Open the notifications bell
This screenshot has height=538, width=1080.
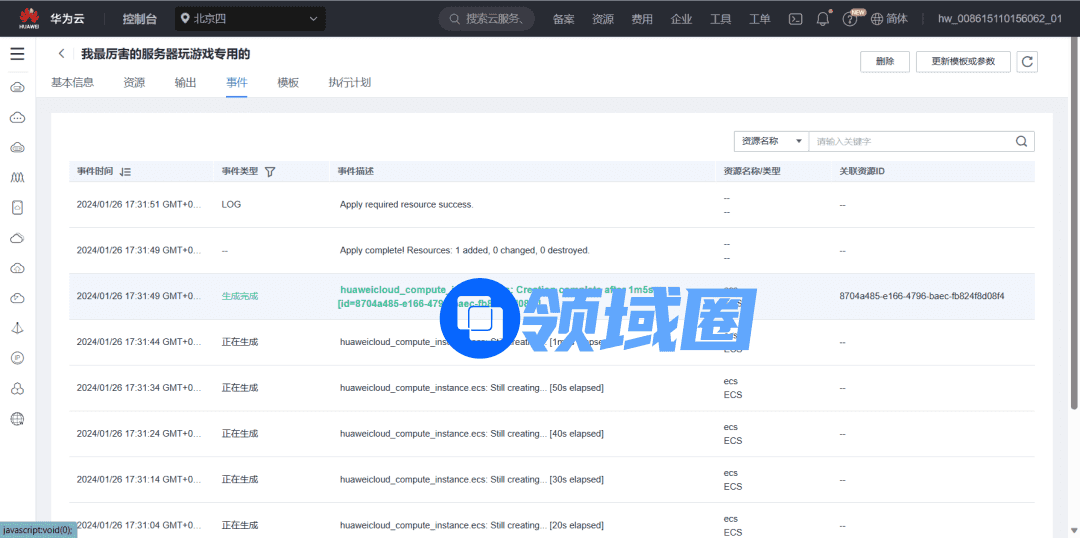[x=823, y=19]
